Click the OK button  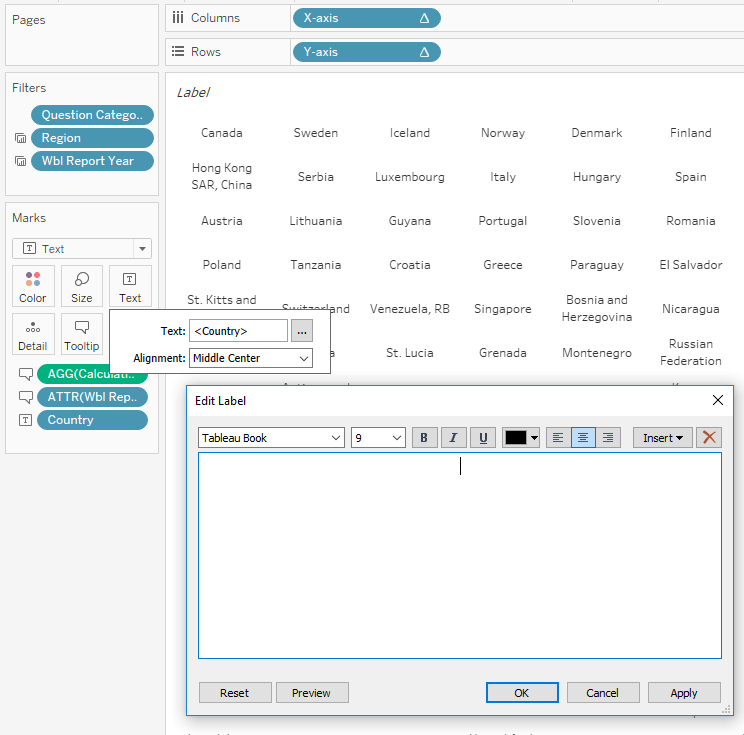tap(522, 692)
